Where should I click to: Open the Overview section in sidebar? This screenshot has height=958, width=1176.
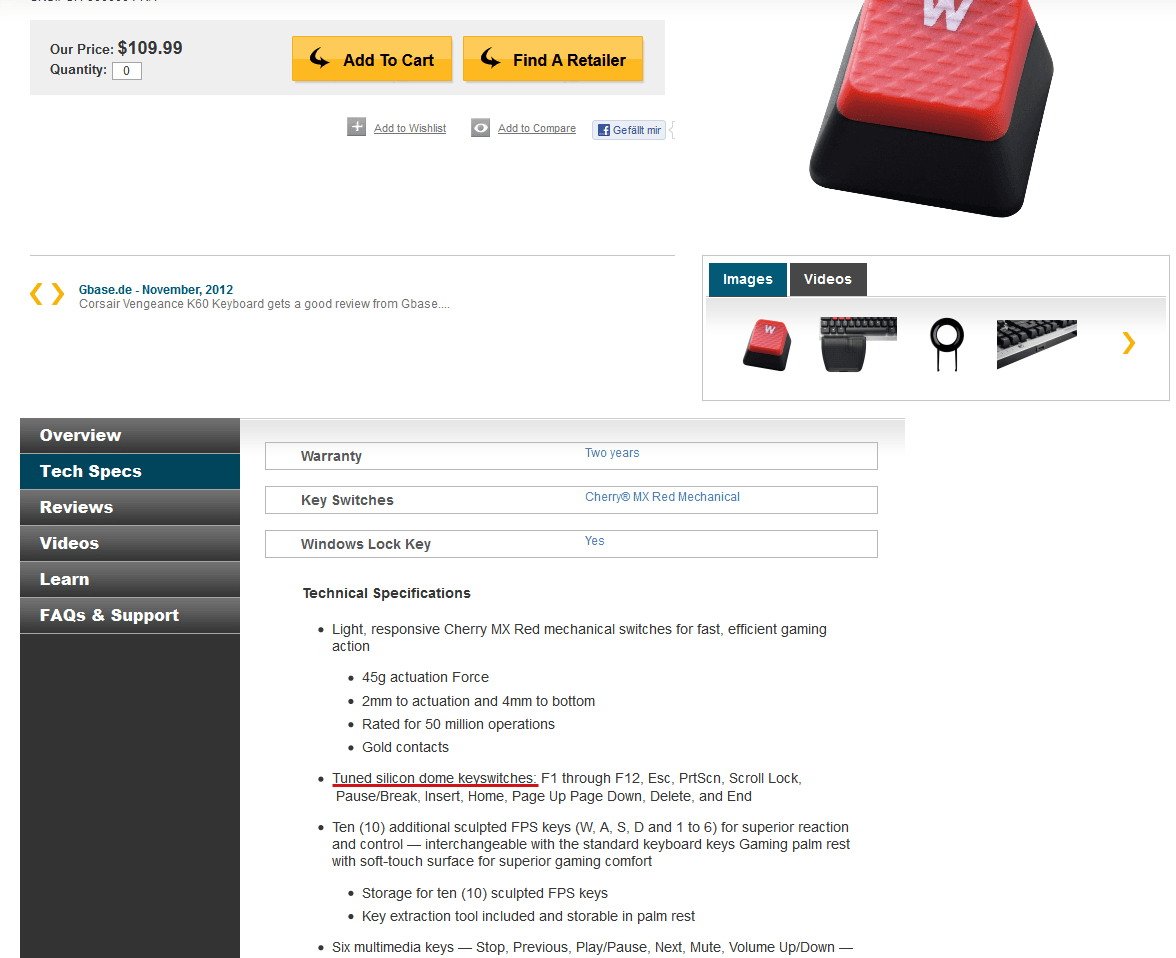click(x=130, y=435)
